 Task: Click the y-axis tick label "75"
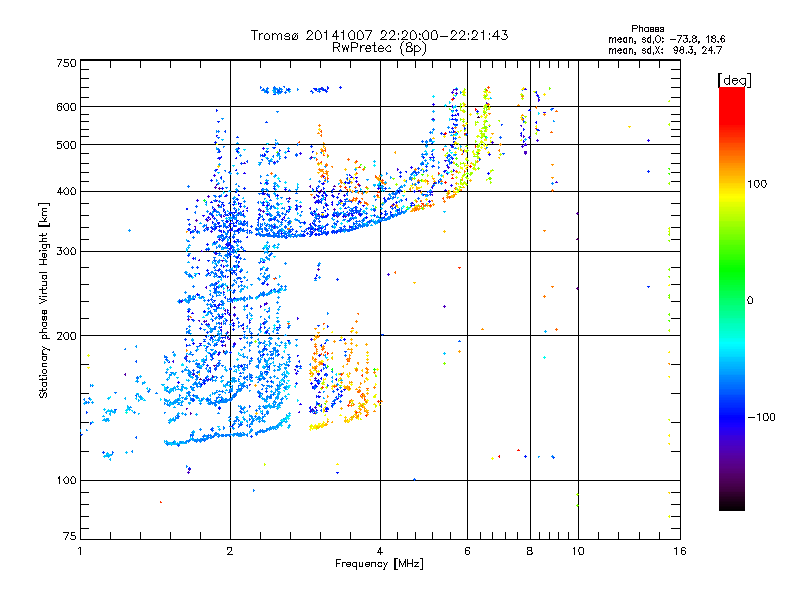tap(70, 536)
